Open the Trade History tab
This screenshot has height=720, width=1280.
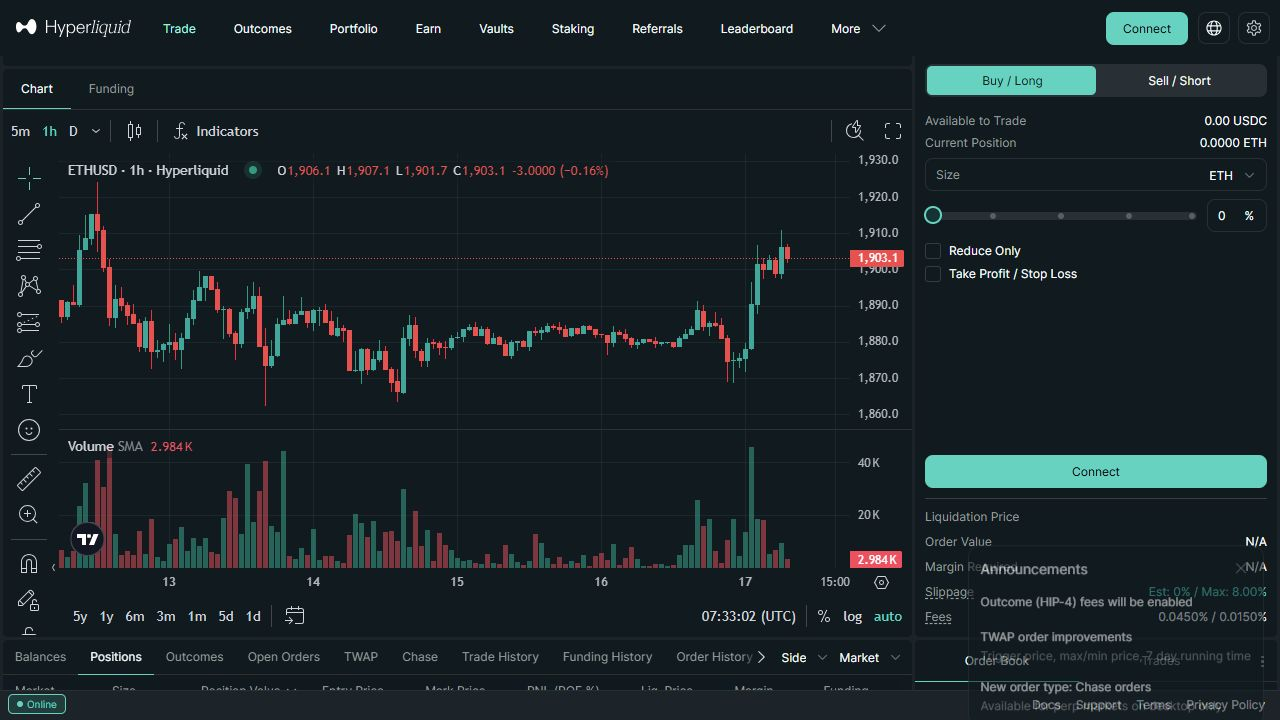pos(500,657)
